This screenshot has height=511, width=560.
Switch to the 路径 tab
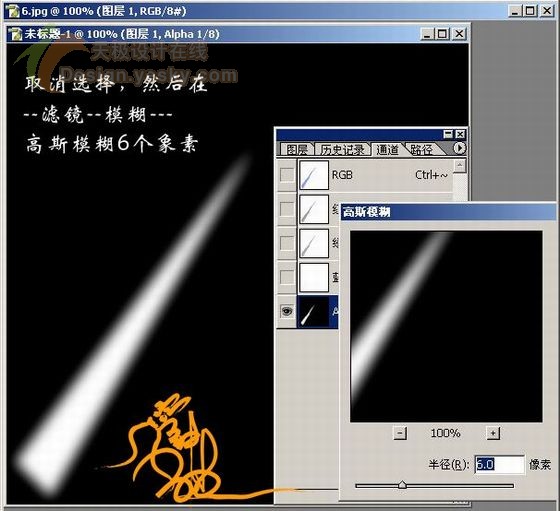pyautogui.click(x=422, y=149)
